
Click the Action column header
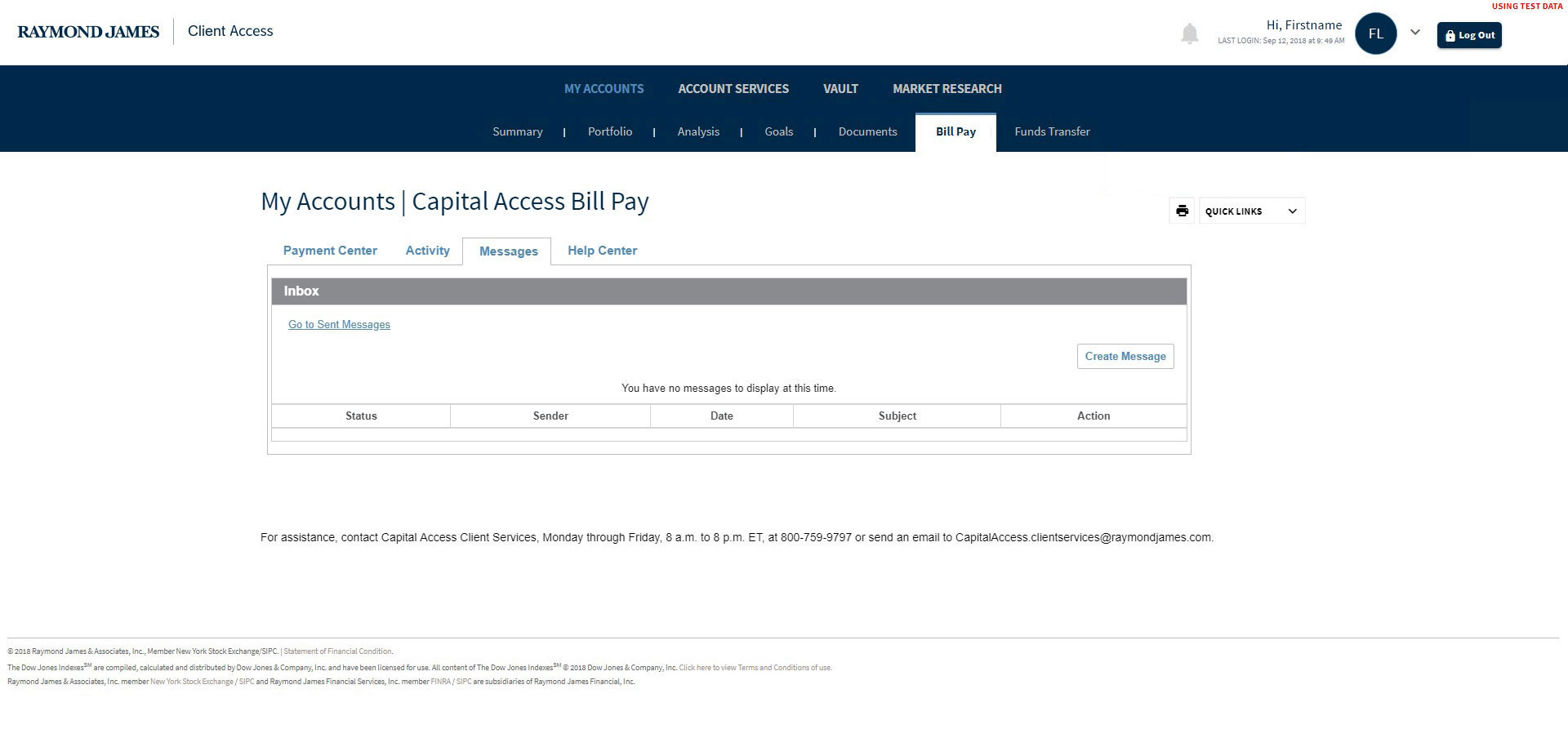pyautogui.click(x=1094, y=416)
